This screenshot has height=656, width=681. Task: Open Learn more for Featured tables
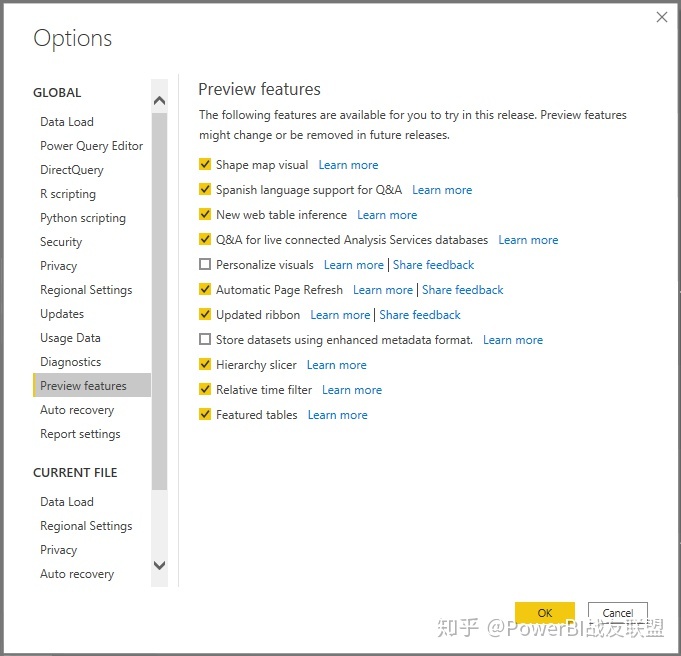click(x=337, y=415)
